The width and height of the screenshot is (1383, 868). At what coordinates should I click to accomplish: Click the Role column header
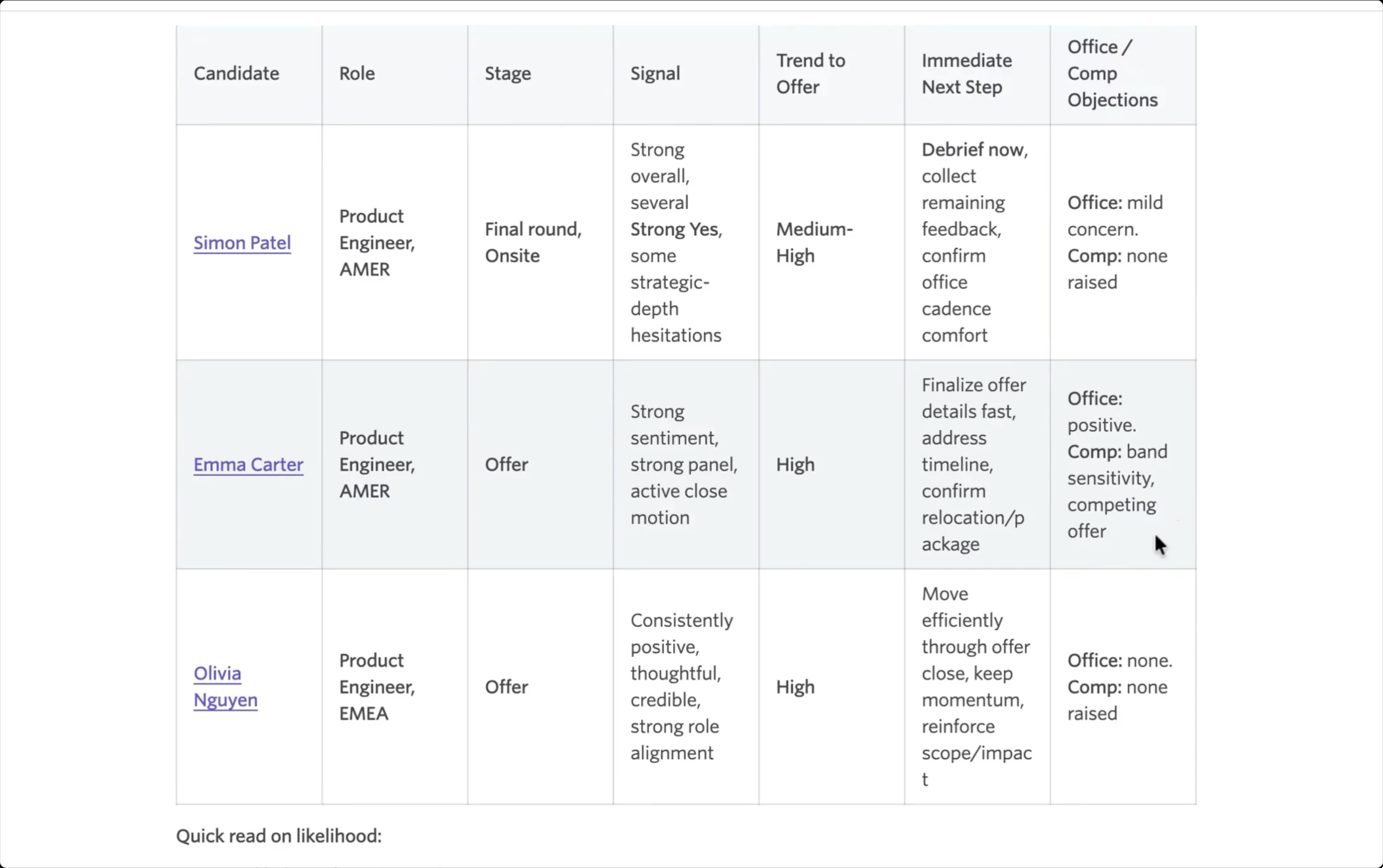tap(357, 74)
